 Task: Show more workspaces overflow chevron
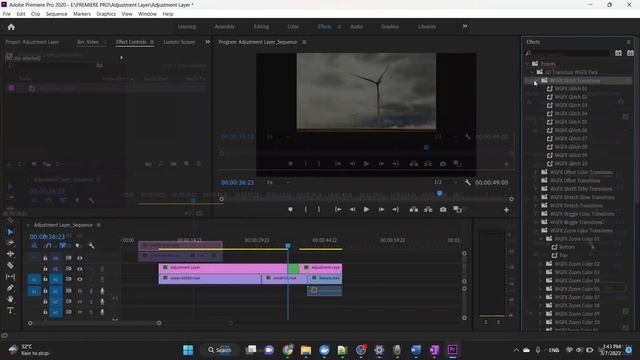465,27
